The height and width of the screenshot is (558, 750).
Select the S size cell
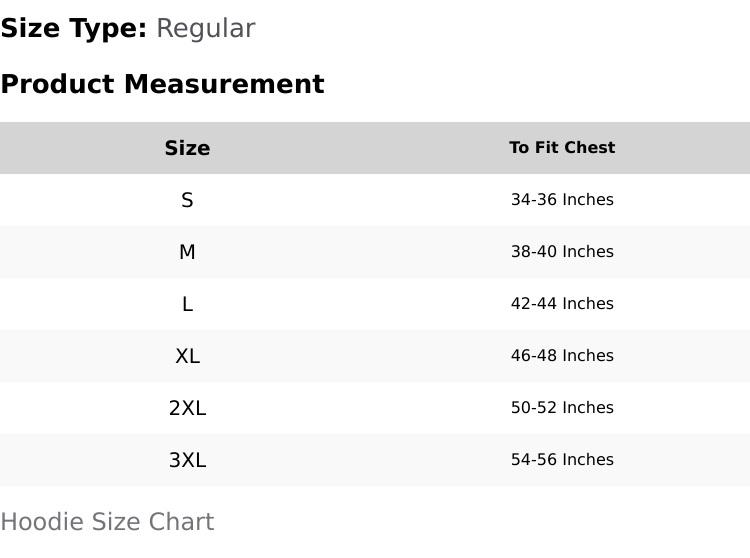[187, 200]
